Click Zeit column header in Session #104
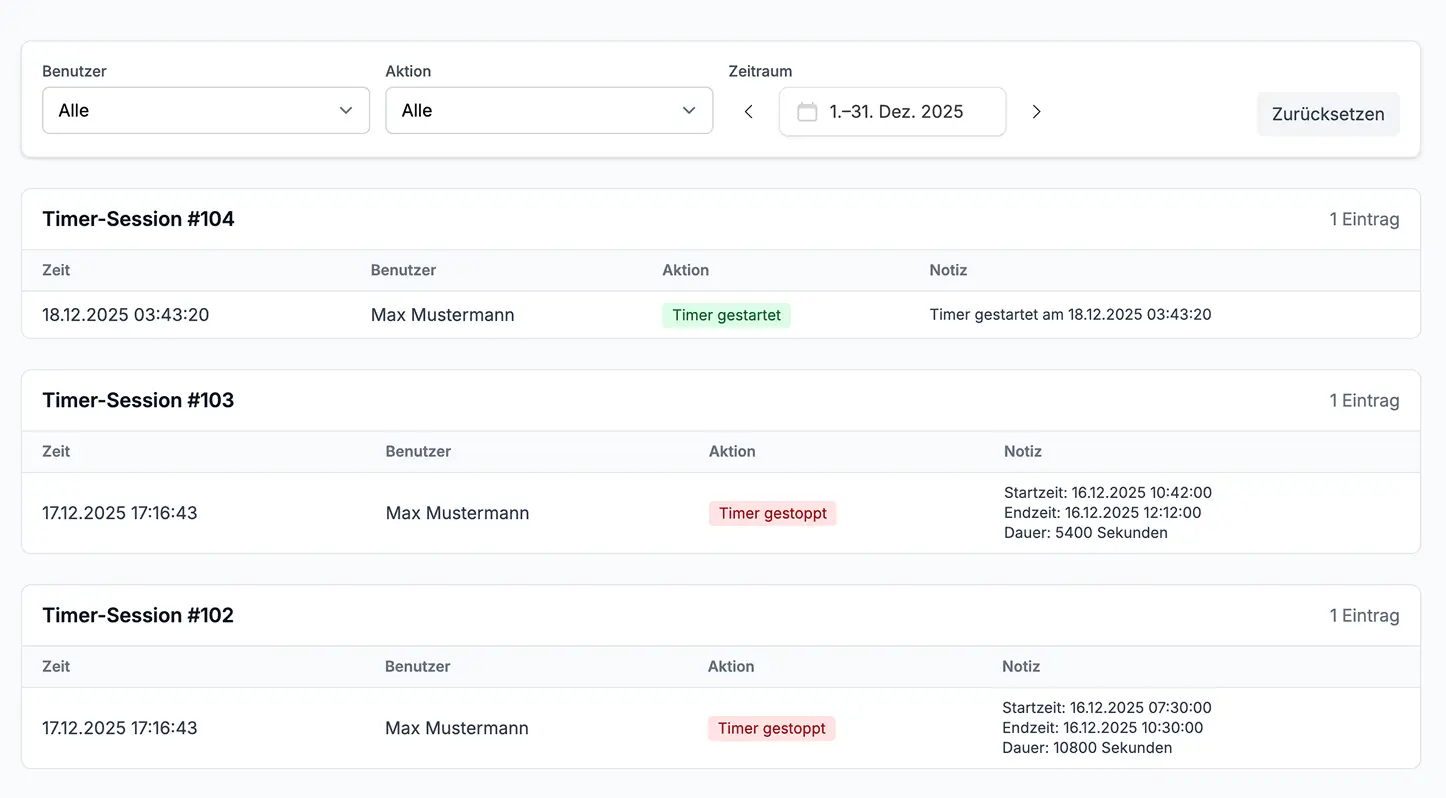1446x798 pixels. coord(56,270)
